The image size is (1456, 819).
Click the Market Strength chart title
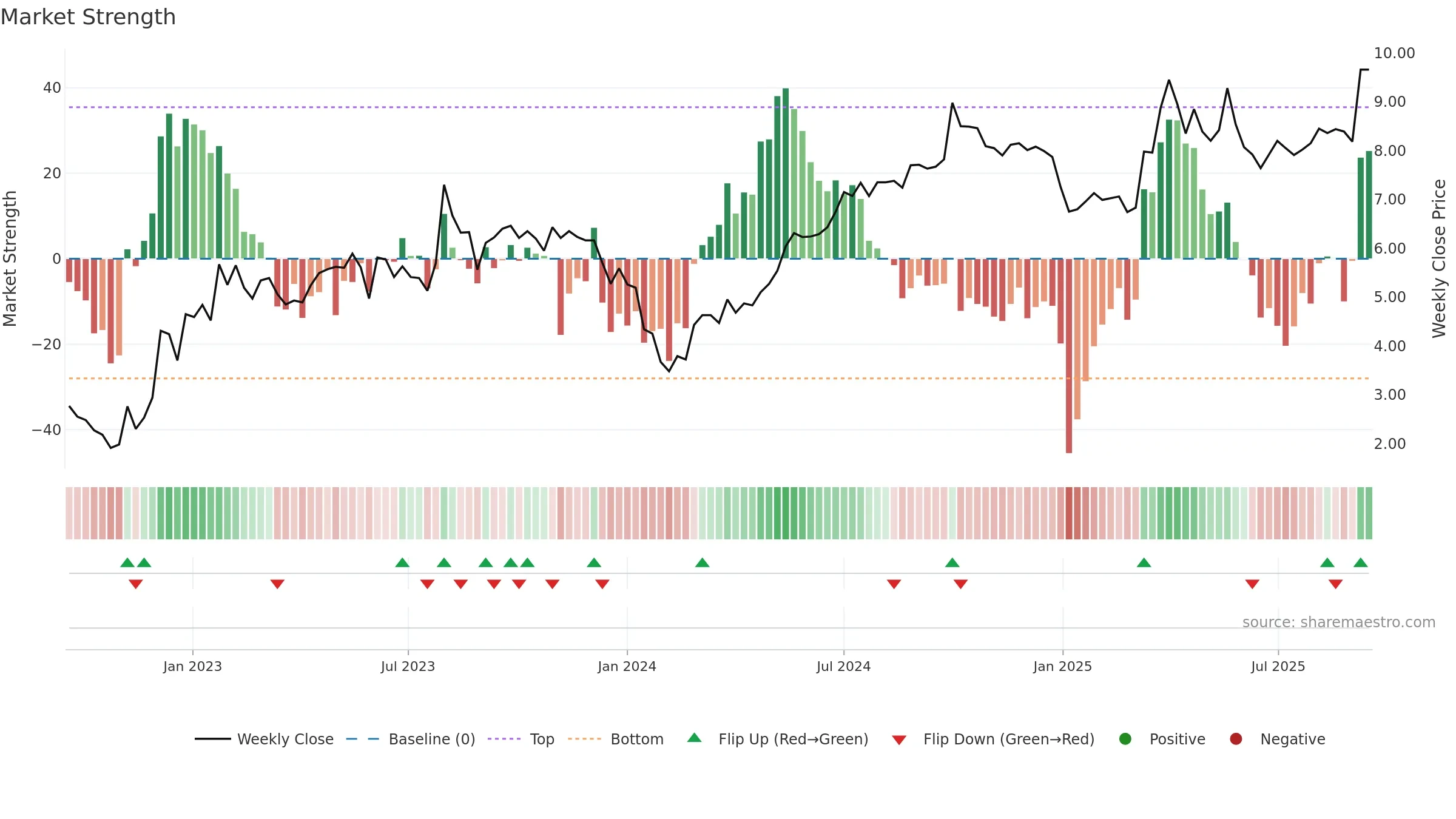point(88,17)
